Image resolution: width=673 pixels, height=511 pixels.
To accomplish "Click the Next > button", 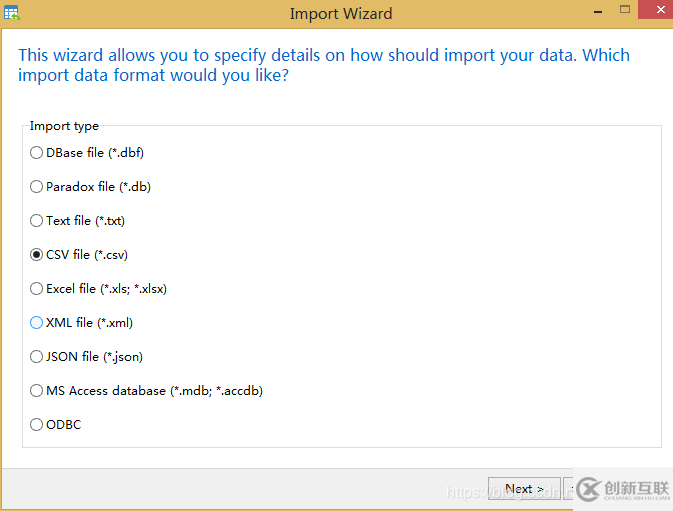I will (x=524, y=489).
